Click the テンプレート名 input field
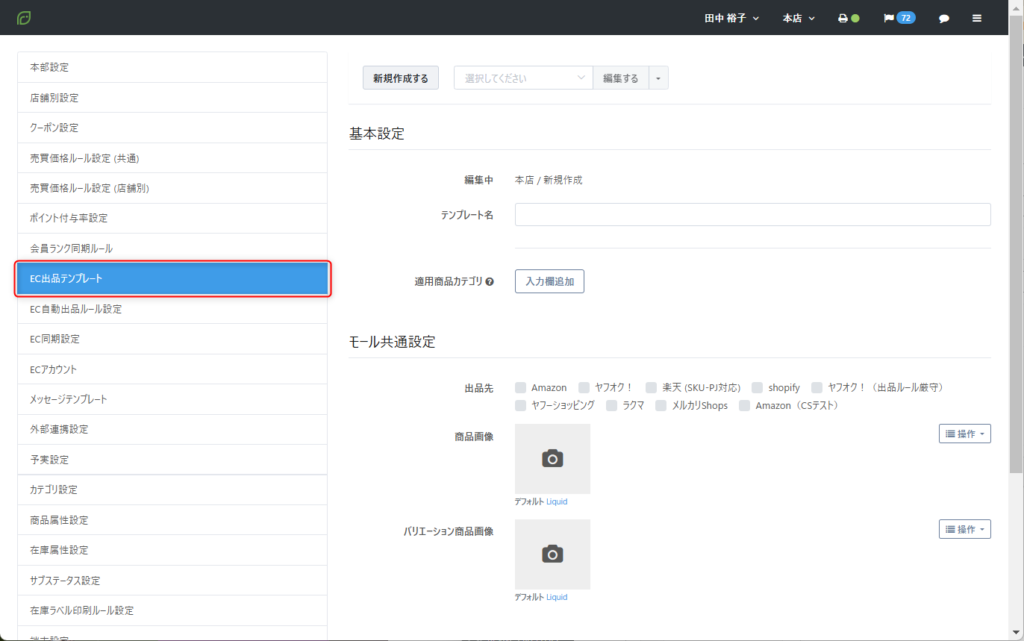1024x641 pixels. point(752,215)
